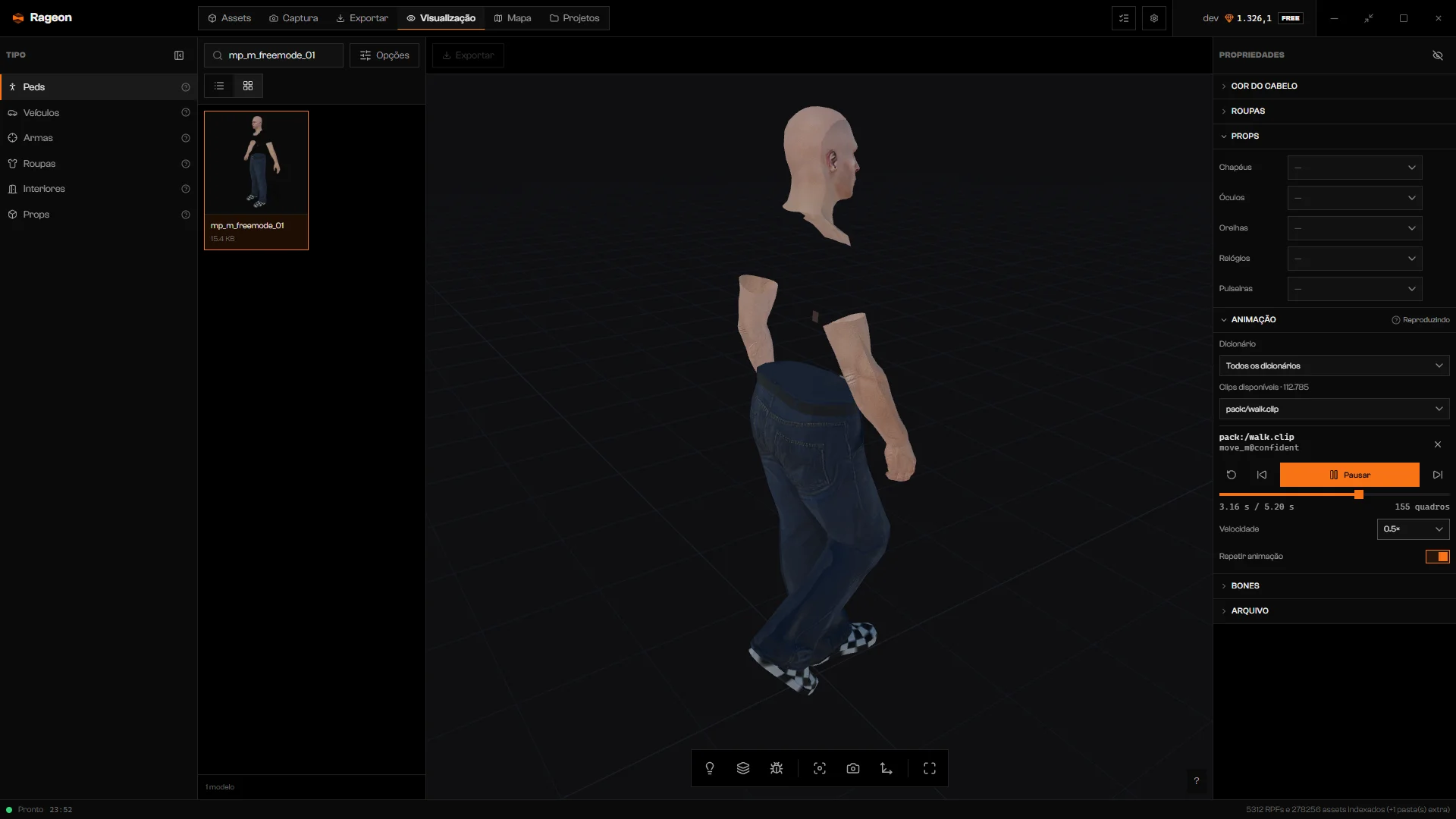
Task: Toggle the axes gizmo icon in viewport toolbar
Action: click(886, 768)
